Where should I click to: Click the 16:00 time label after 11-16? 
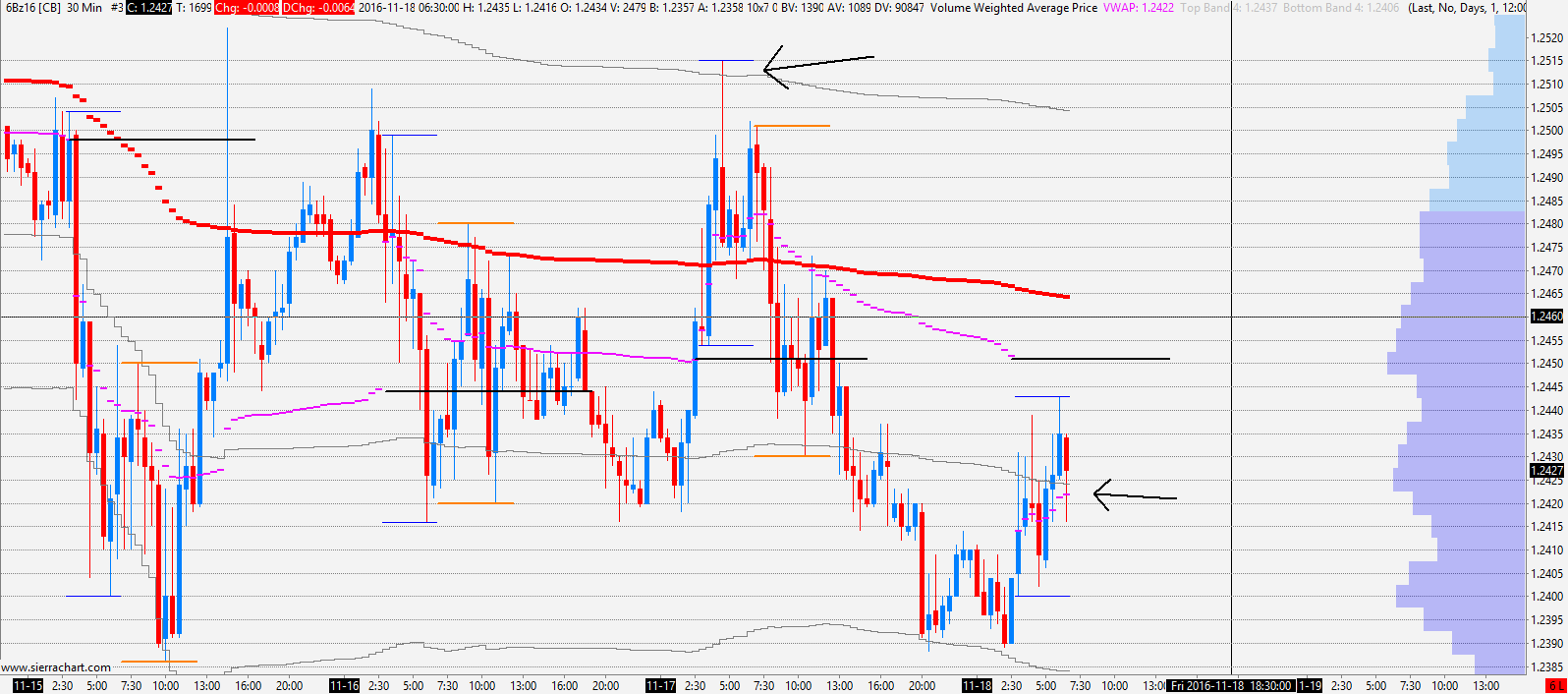click(x=565, y=686)
